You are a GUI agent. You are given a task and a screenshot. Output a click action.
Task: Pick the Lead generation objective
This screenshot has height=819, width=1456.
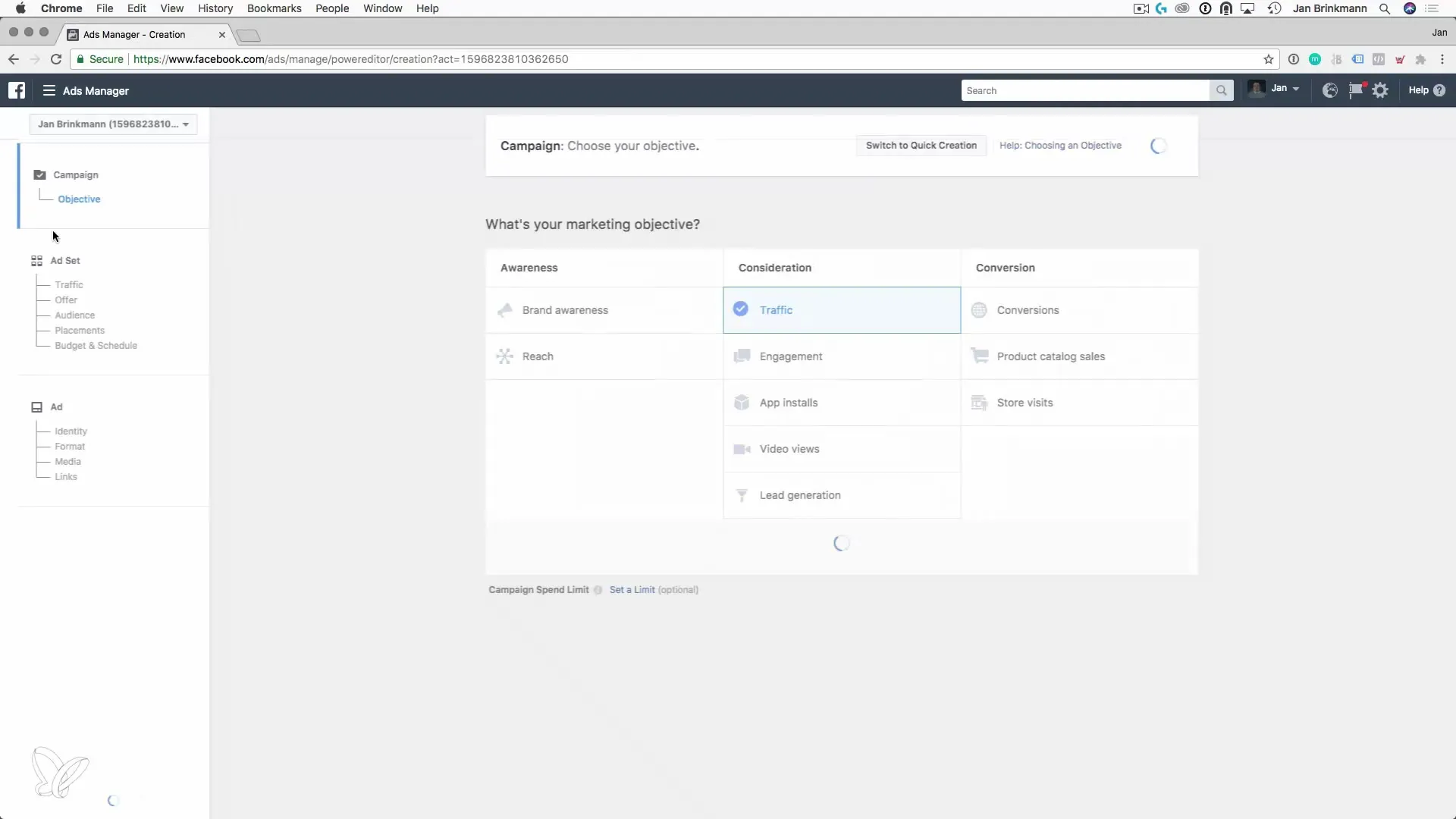(x=842, y=495)
